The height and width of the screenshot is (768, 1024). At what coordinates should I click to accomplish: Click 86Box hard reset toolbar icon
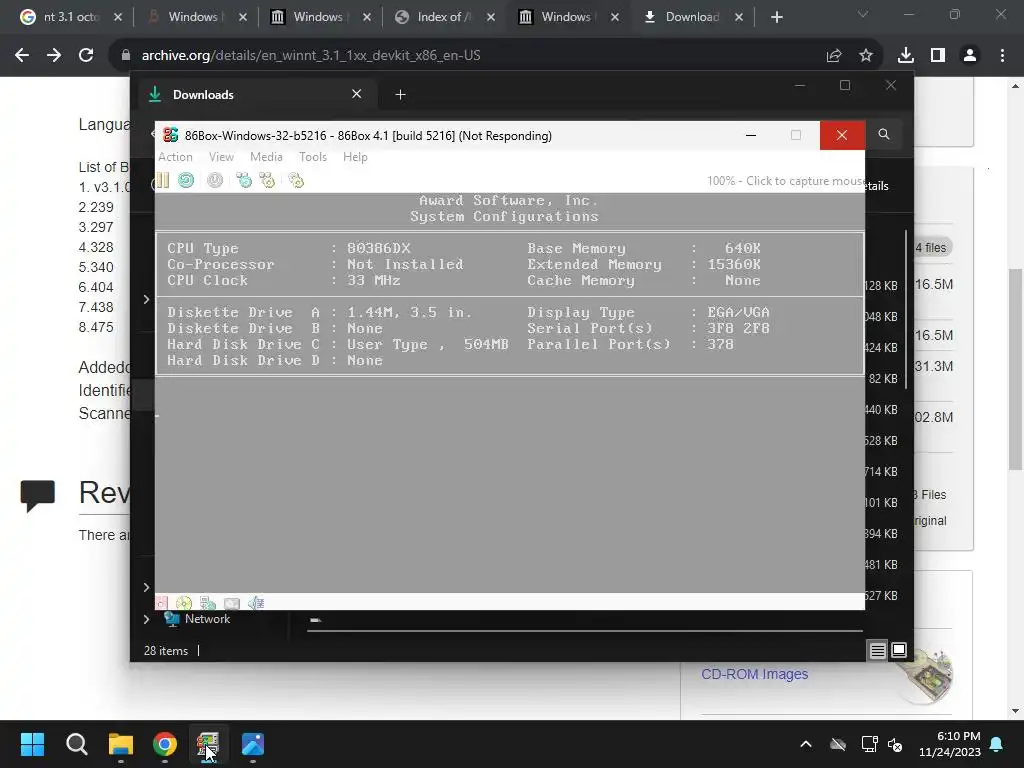[186, 180]
